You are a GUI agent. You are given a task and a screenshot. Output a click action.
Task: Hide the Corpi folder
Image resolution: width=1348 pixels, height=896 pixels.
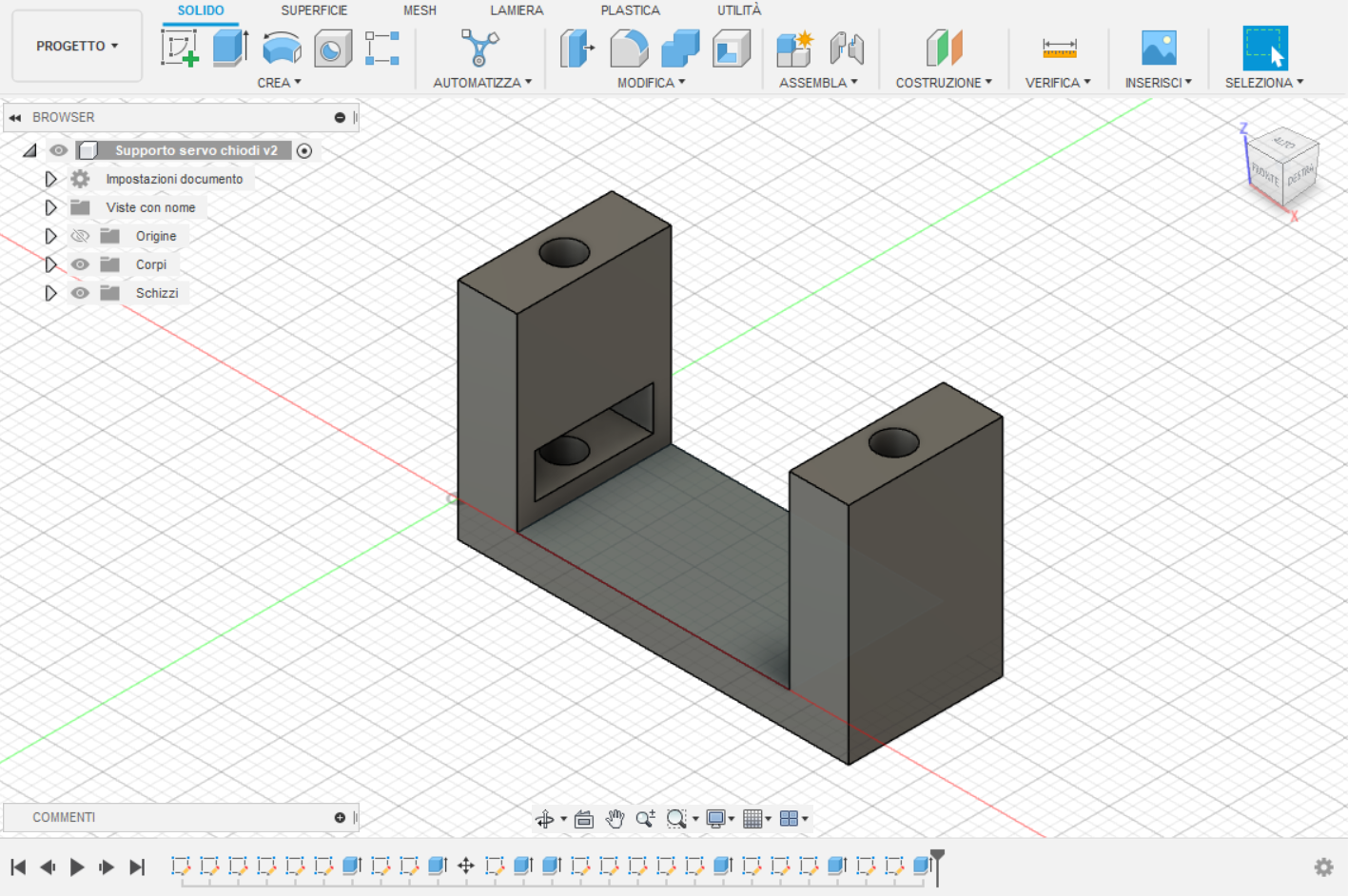click(80, 264)
